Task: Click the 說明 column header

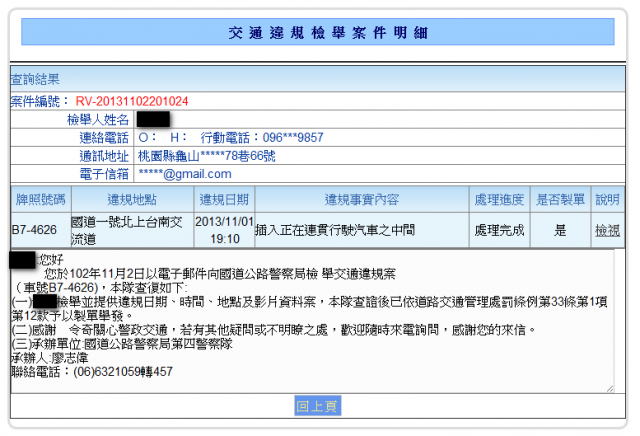Action: coord(607,199)
